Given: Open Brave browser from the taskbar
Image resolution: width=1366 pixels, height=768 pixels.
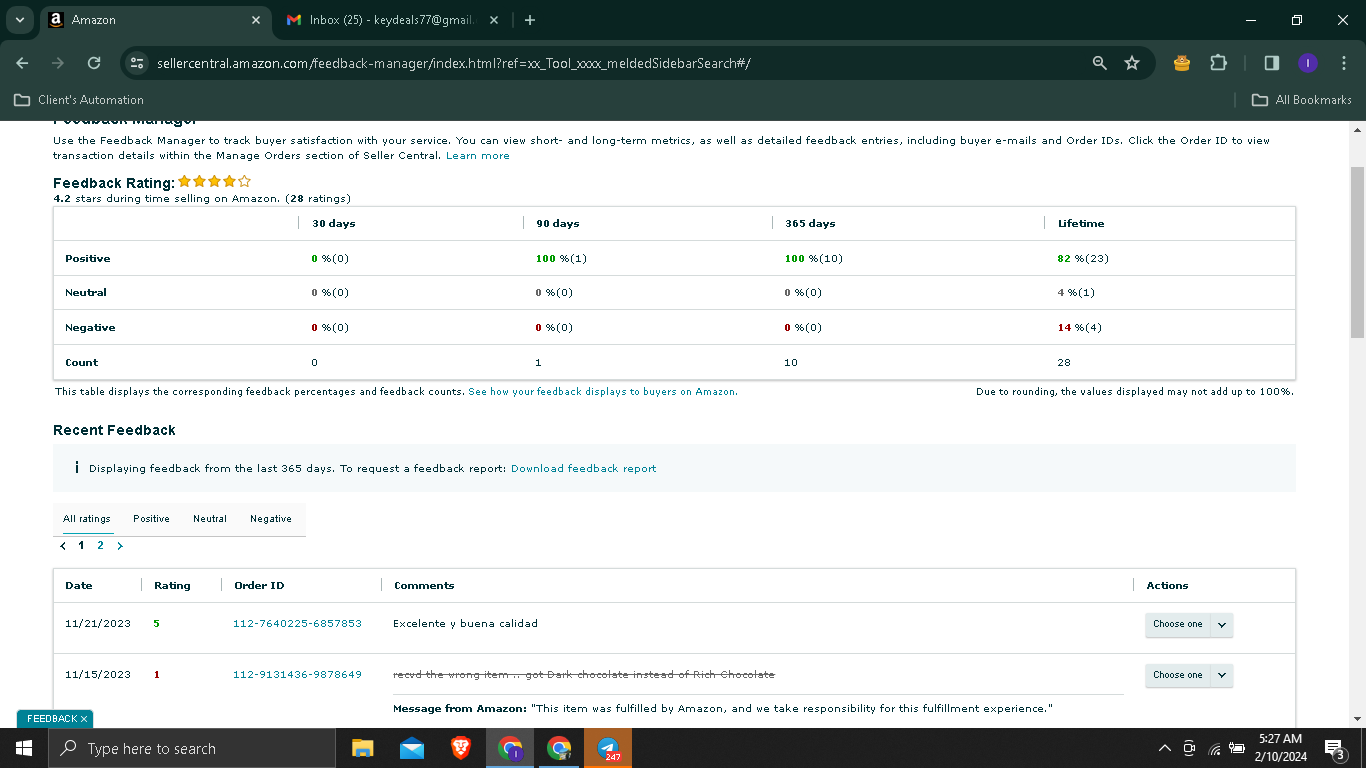Looking at the screenshot, I should (461, 748).
